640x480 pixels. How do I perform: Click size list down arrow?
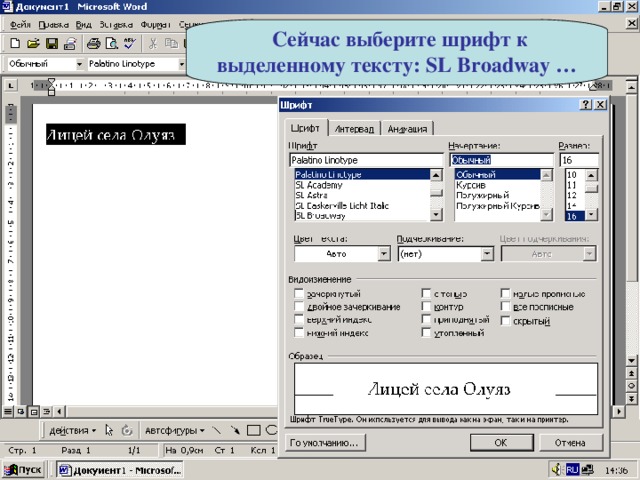click(x=591, y=215)
